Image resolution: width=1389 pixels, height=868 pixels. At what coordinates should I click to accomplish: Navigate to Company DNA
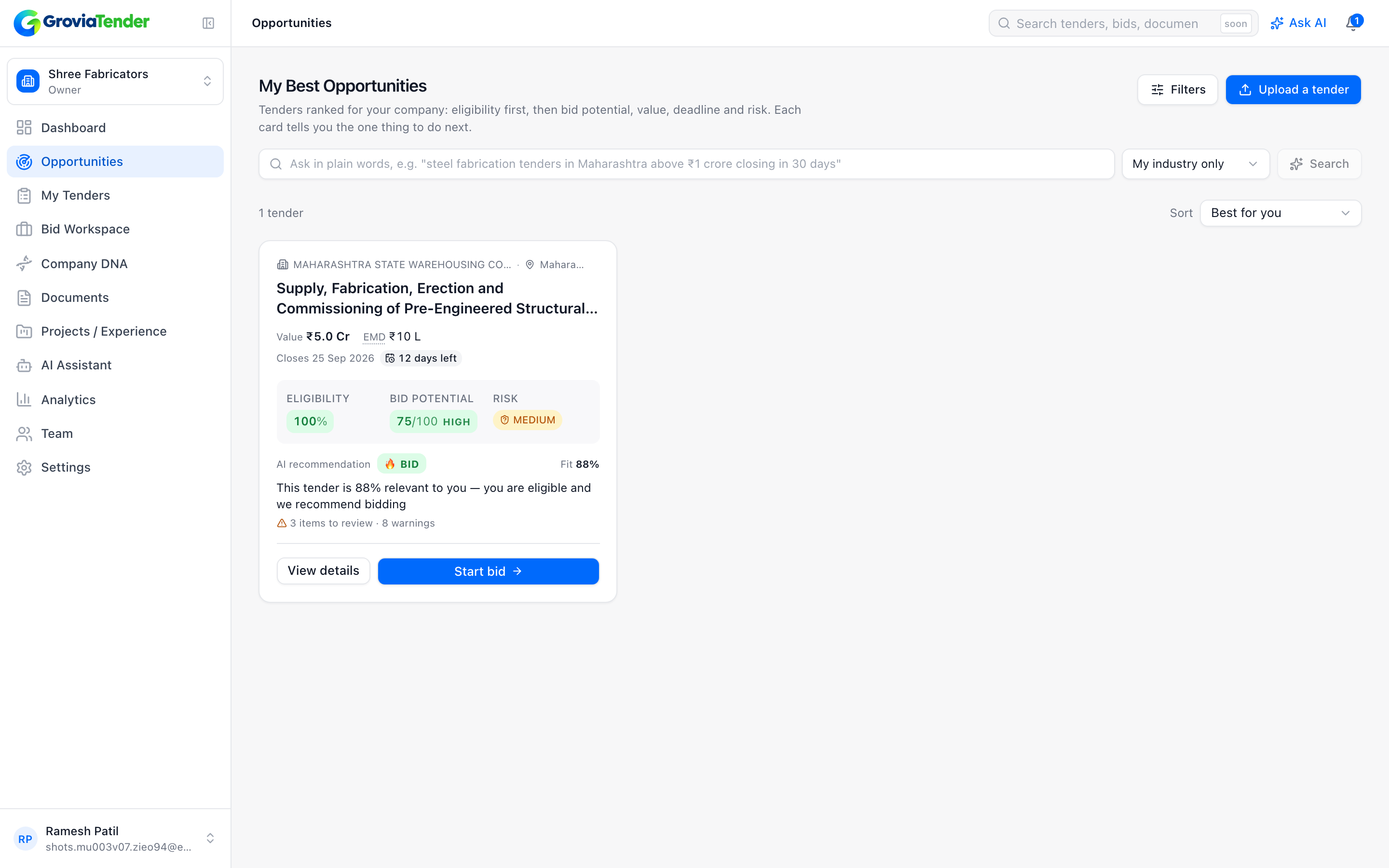pyautogui.click(x=115, y=263)
